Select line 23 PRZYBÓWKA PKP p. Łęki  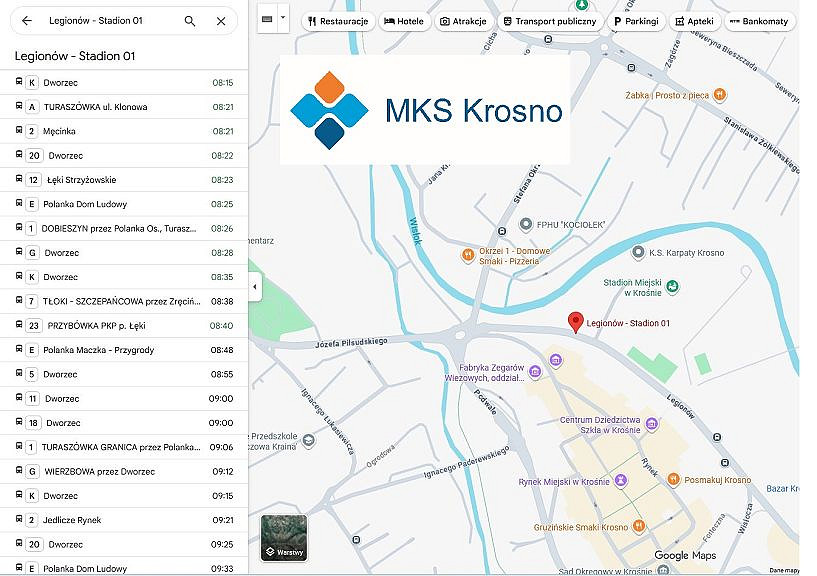[x=124, y=326]
